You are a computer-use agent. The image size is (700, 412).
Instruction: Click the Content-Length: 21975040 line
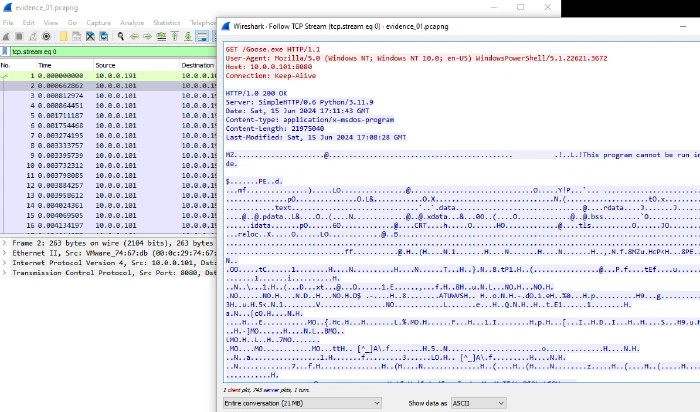275,129
